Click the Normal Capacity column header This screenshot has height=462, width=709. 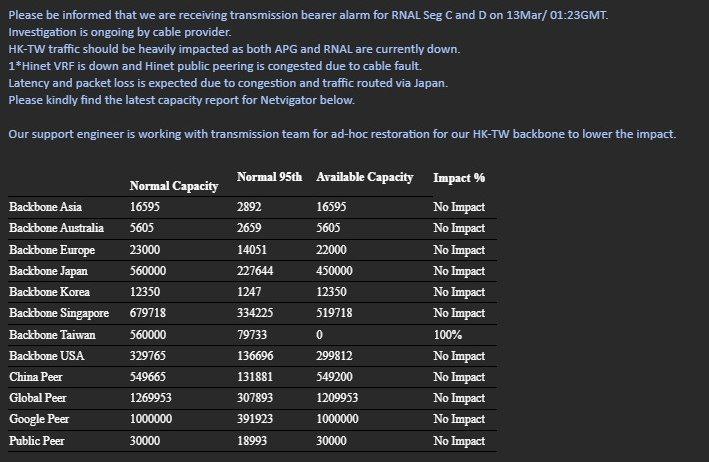174,186
